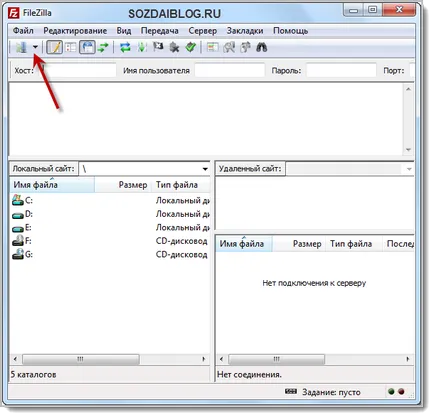This screenshot has height=418, width=434.
Task: Open the filename filters dialog icon
Action: 212,47
